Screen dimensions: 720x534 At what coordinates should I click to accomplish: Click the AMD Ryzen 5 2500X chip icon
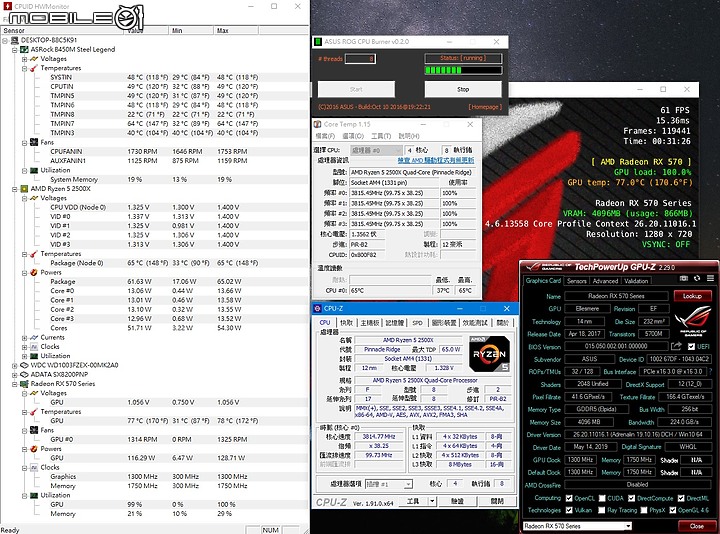(x=24, y=189)
